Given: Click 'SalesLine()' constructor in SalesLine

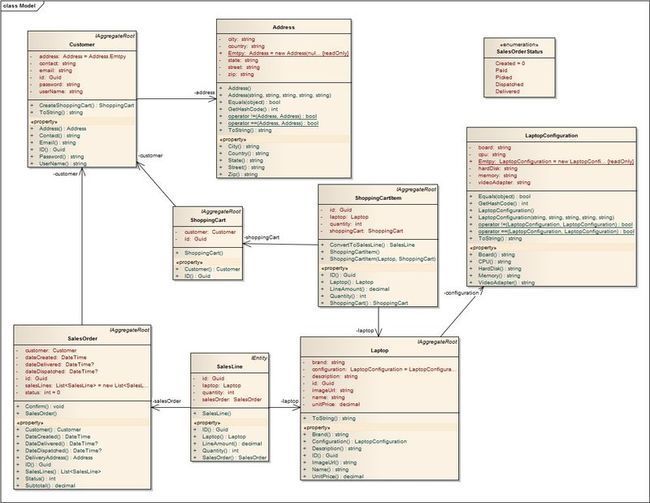Looking at the screenshot, I should coord(217,413).
